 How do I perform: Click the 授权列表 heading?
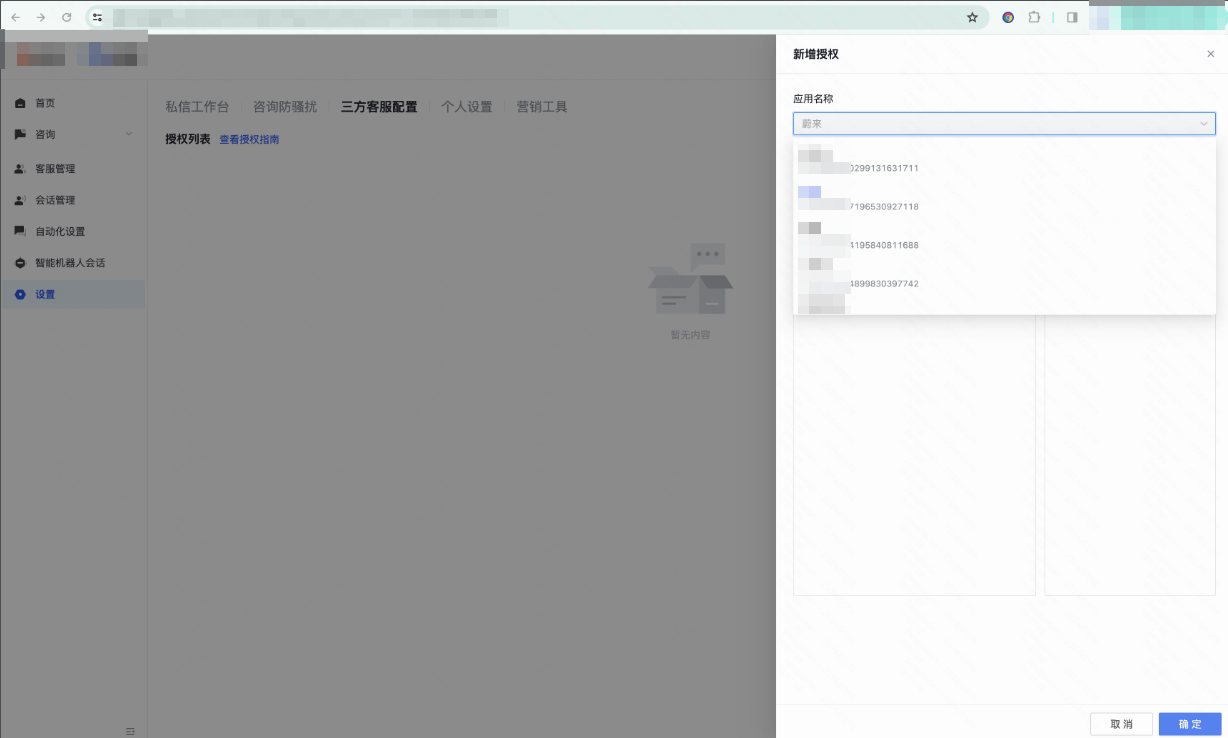coord(188,139)
